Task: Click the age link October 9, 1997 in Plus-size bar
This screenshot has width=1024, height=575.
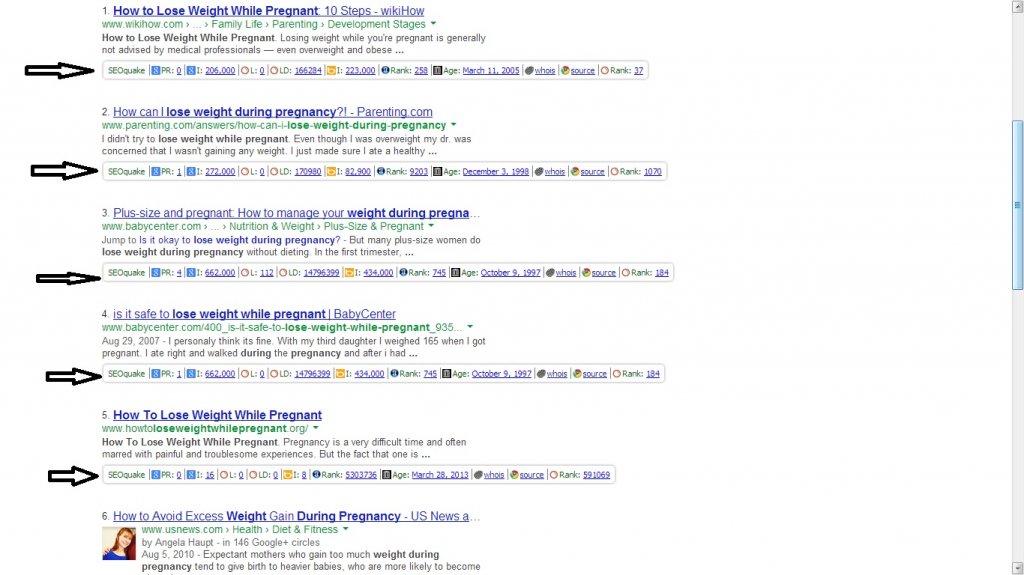Action: click(511, 272)
